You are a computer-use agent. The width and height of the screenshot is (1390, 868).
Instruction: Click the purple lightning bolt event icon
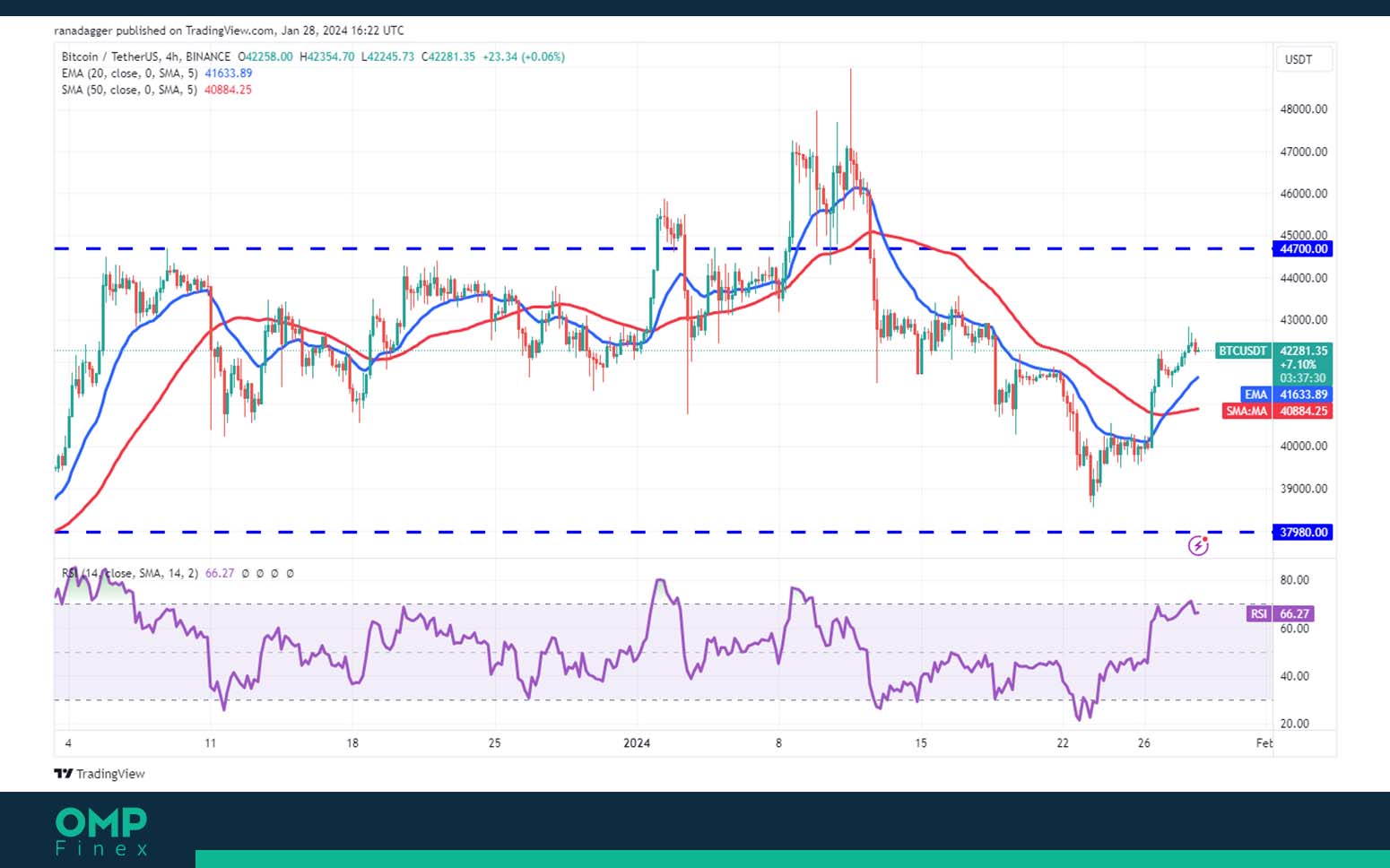coord(1198,545)
